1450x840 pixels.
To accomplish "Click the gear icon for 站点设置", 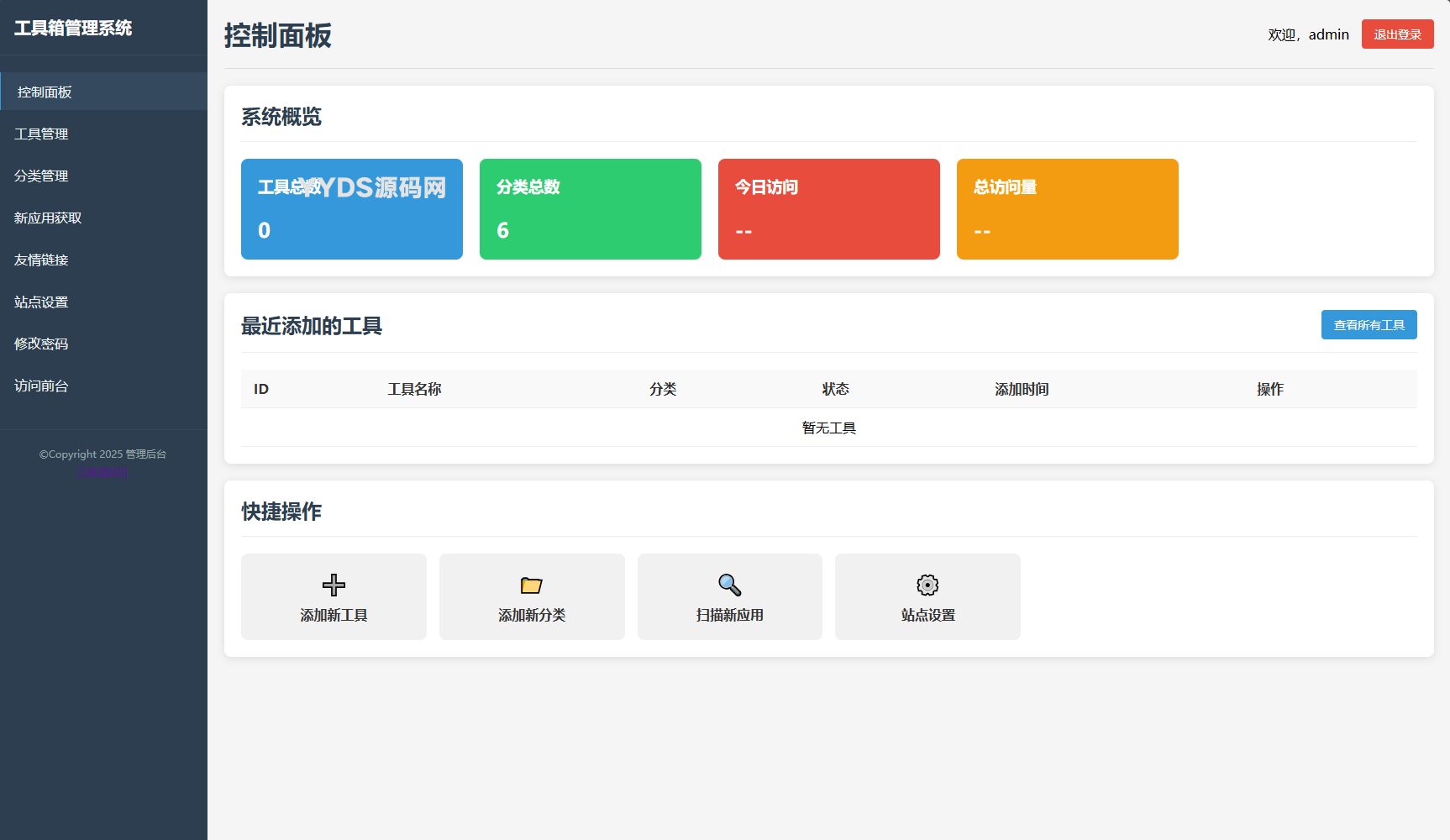I will point(927,585).
